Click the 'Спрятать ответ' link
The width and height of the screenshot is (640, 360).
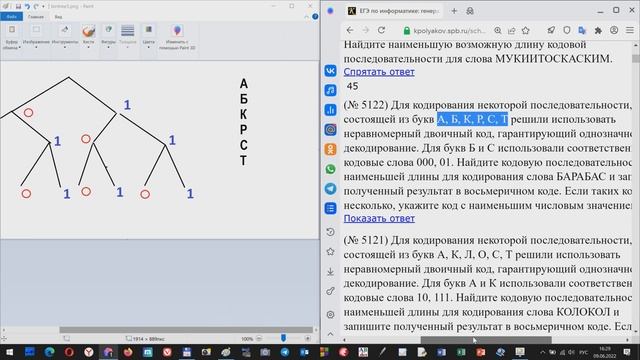coord(379,72)
